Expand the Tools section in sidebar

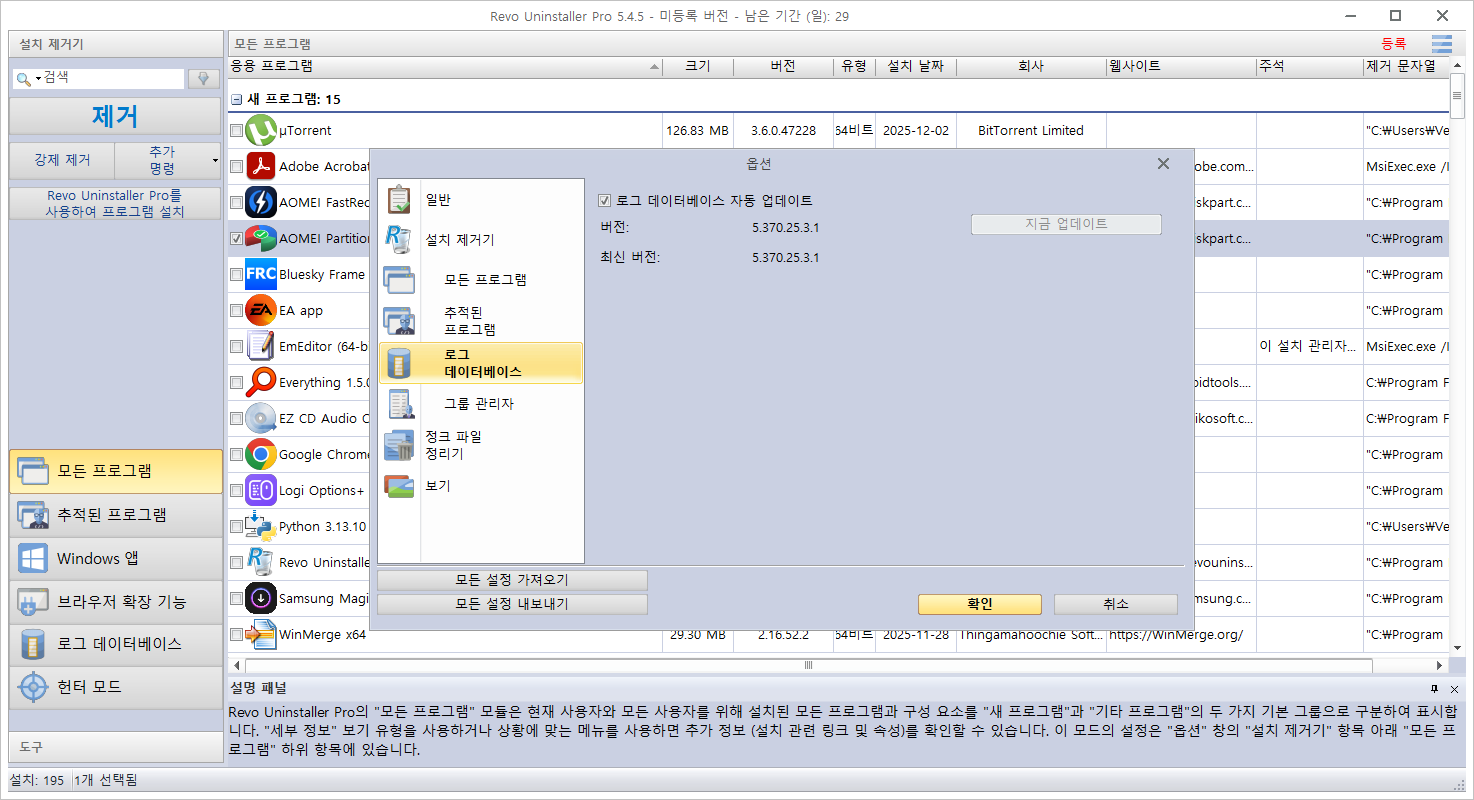coord(116,747)
